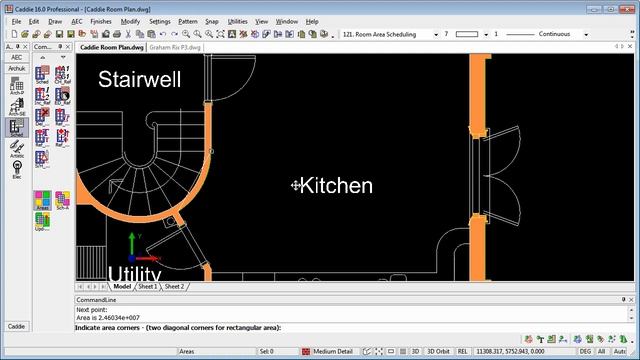Open the Artisan application icon

(17, 149)
